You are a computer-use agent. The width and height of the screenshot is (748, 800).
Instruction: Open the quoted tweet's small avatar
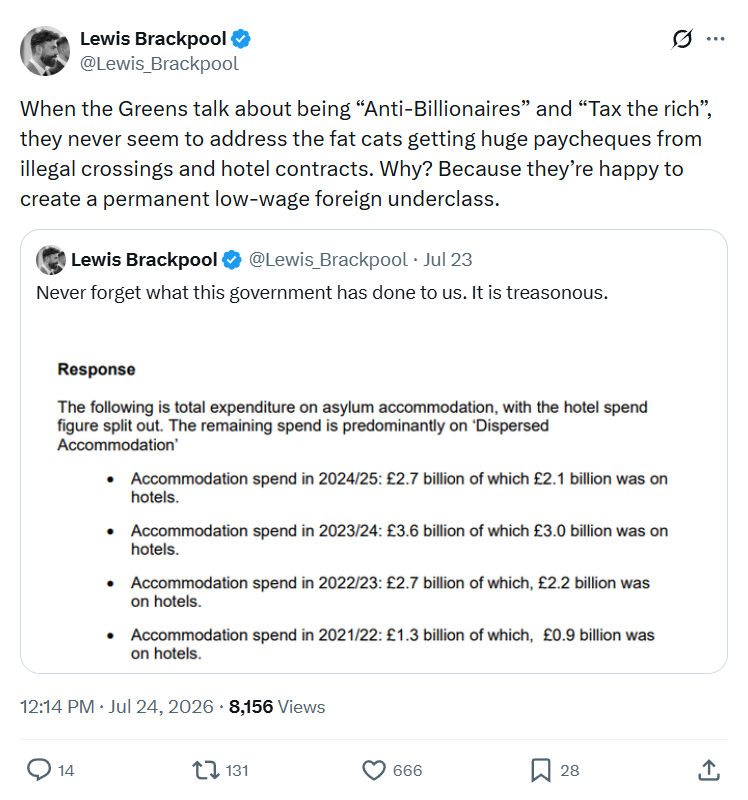(51, 260)
